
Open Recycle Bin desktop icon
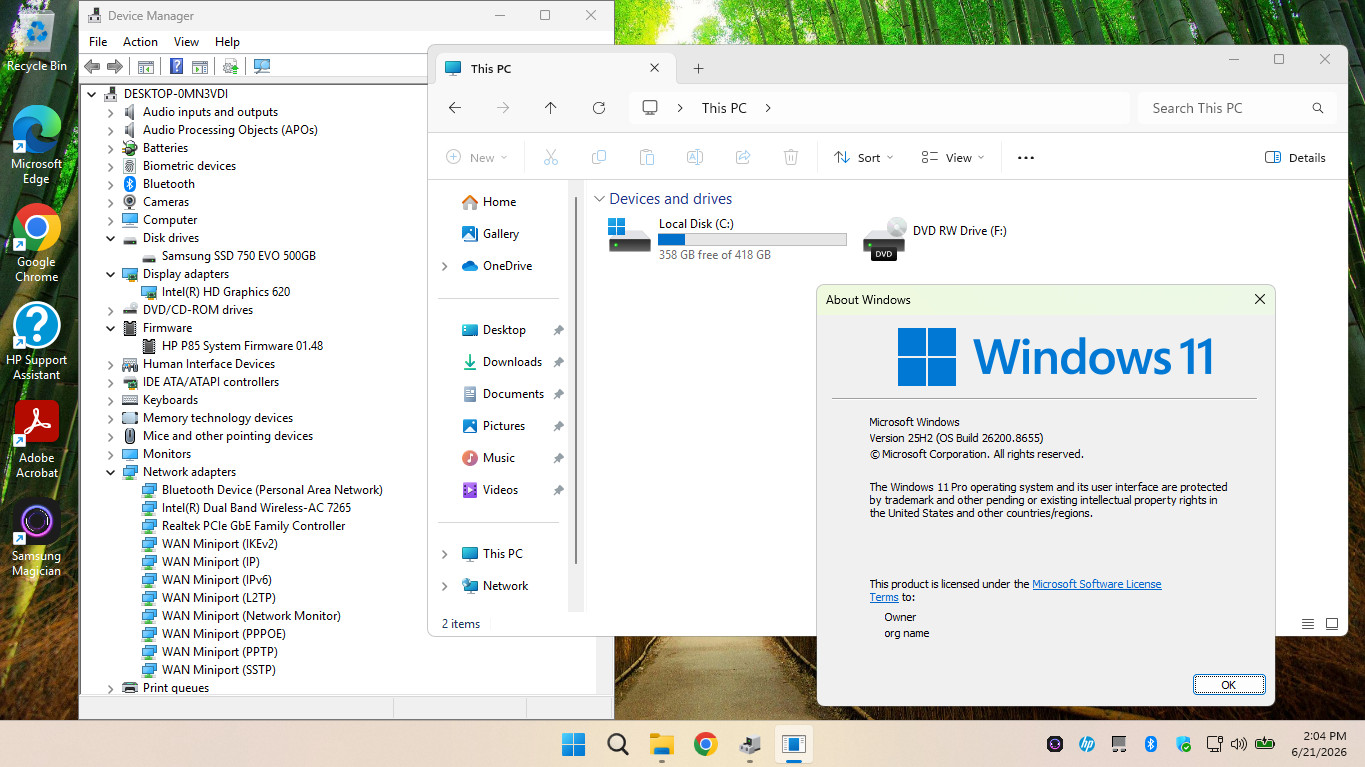click(37, 42)
